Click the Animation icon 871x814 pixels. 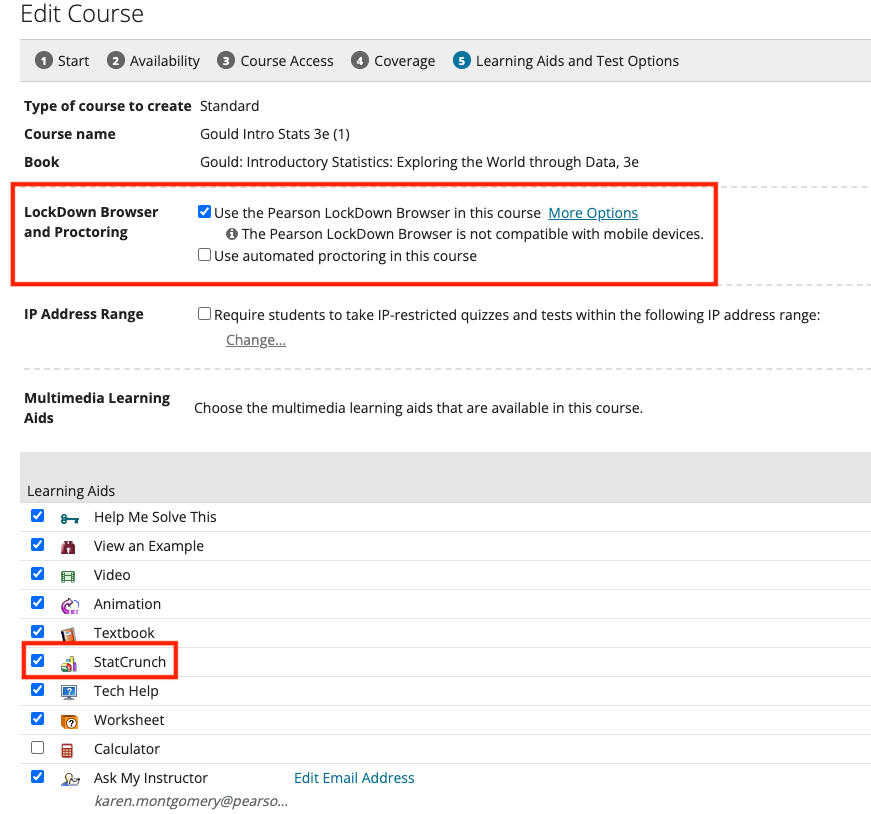pos(69,605)
